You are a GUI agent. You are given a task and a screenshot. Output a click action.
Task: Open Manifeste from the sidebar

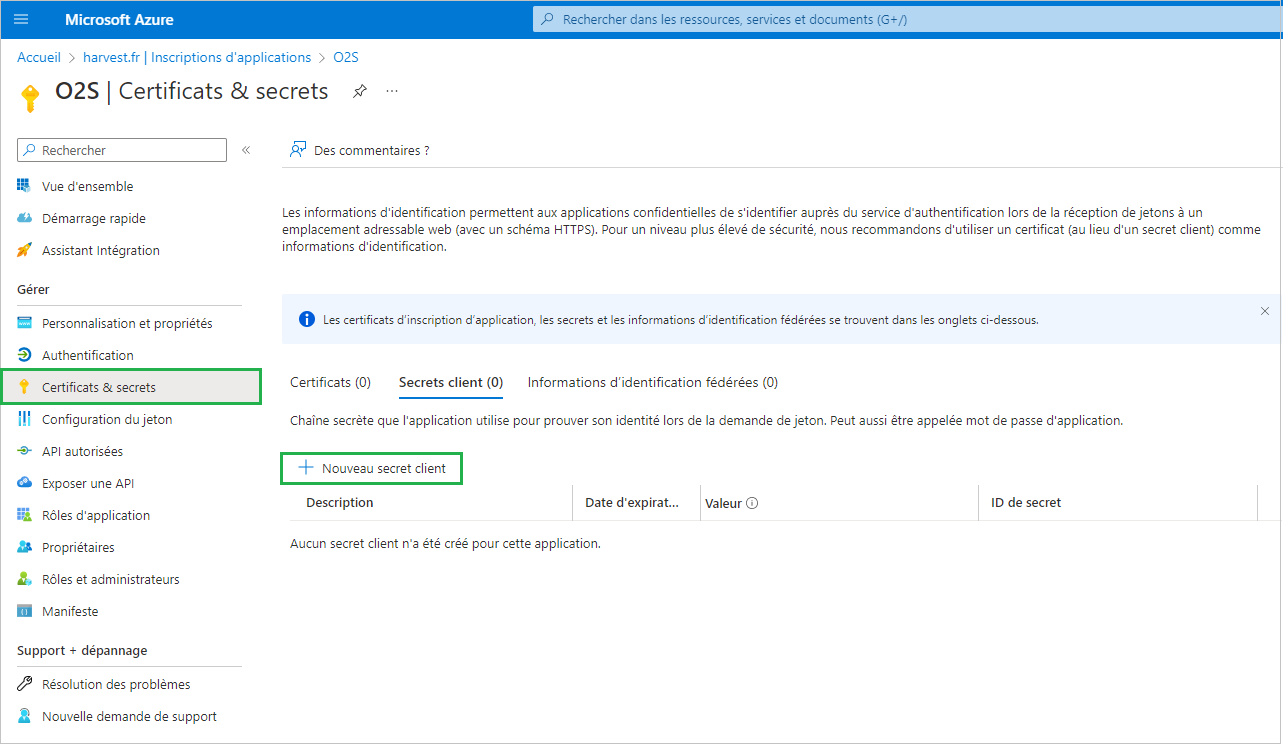coord(70,611)
